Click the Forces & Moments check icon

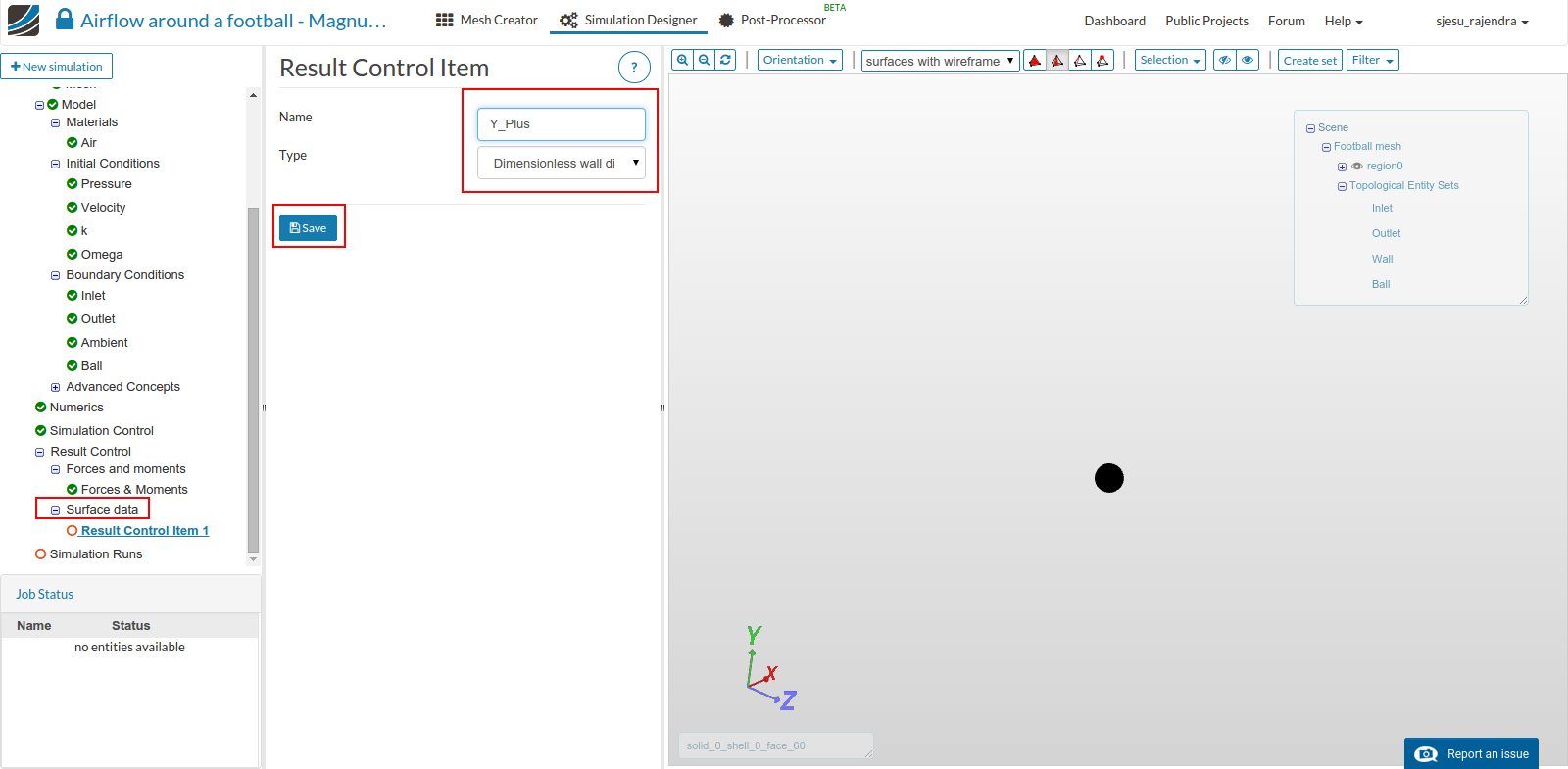pos(73,490)
